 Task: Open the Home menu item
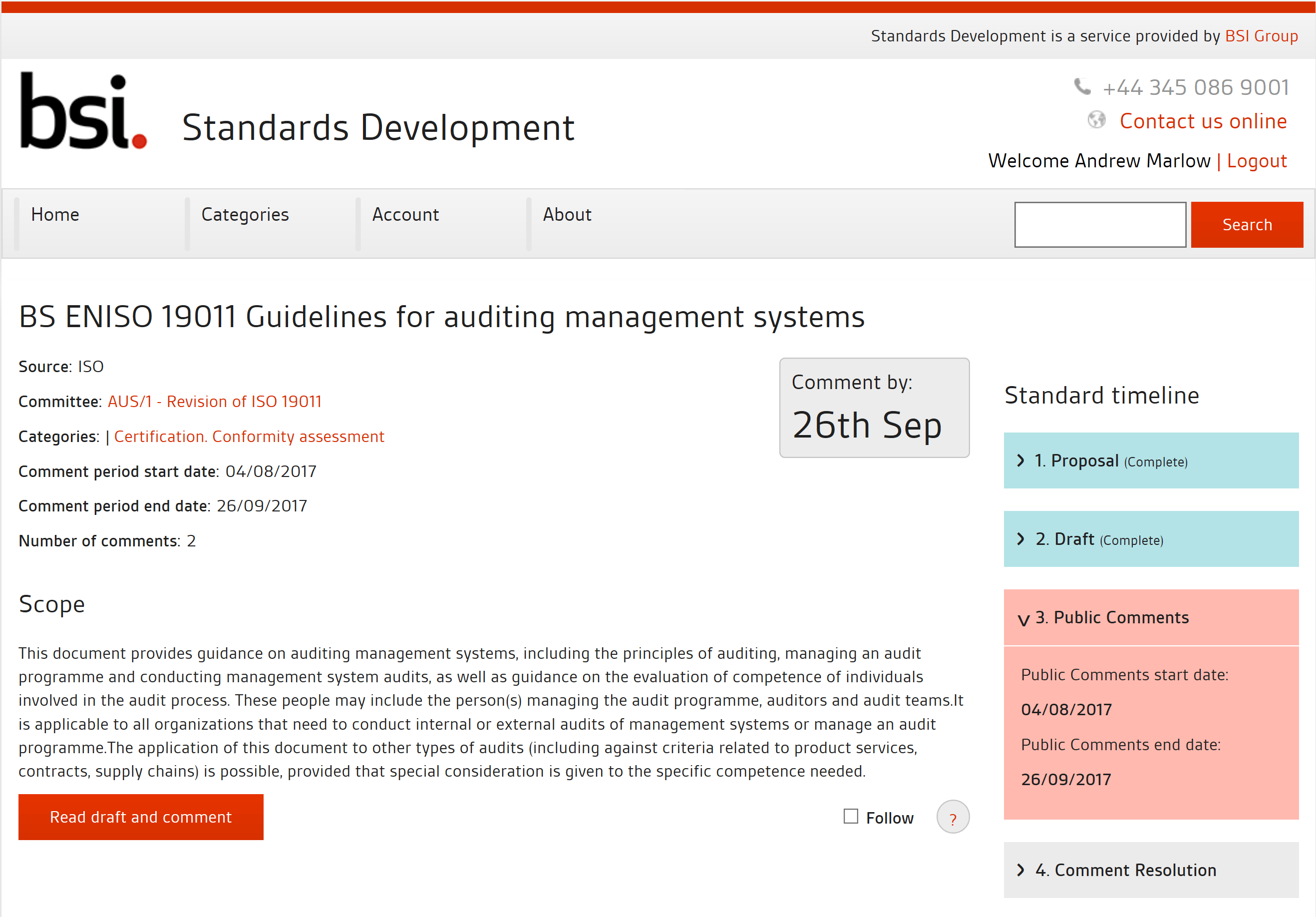click(x=55, y=214)
